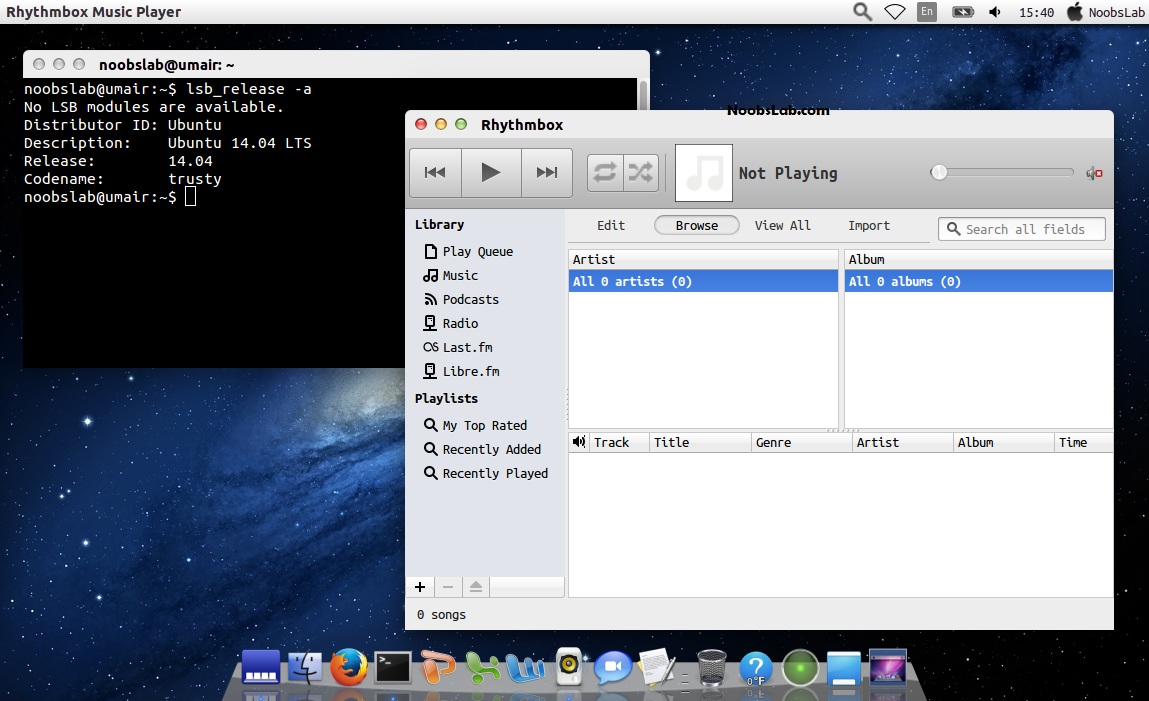Click terminal window title noobslab@umair
Image resolution: width=1149 pixels, height=701 pixels.
(166, 64)
